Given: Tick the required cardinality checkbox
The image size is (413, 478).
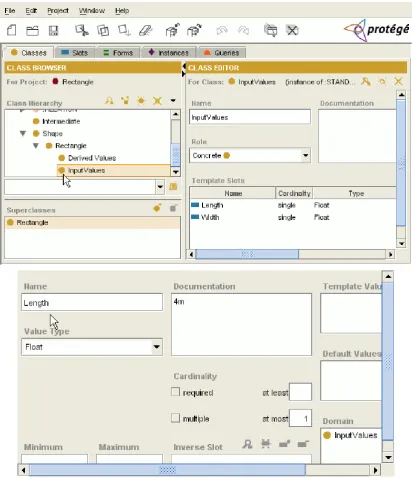Looking at the screenshot, I should point(175,392).
